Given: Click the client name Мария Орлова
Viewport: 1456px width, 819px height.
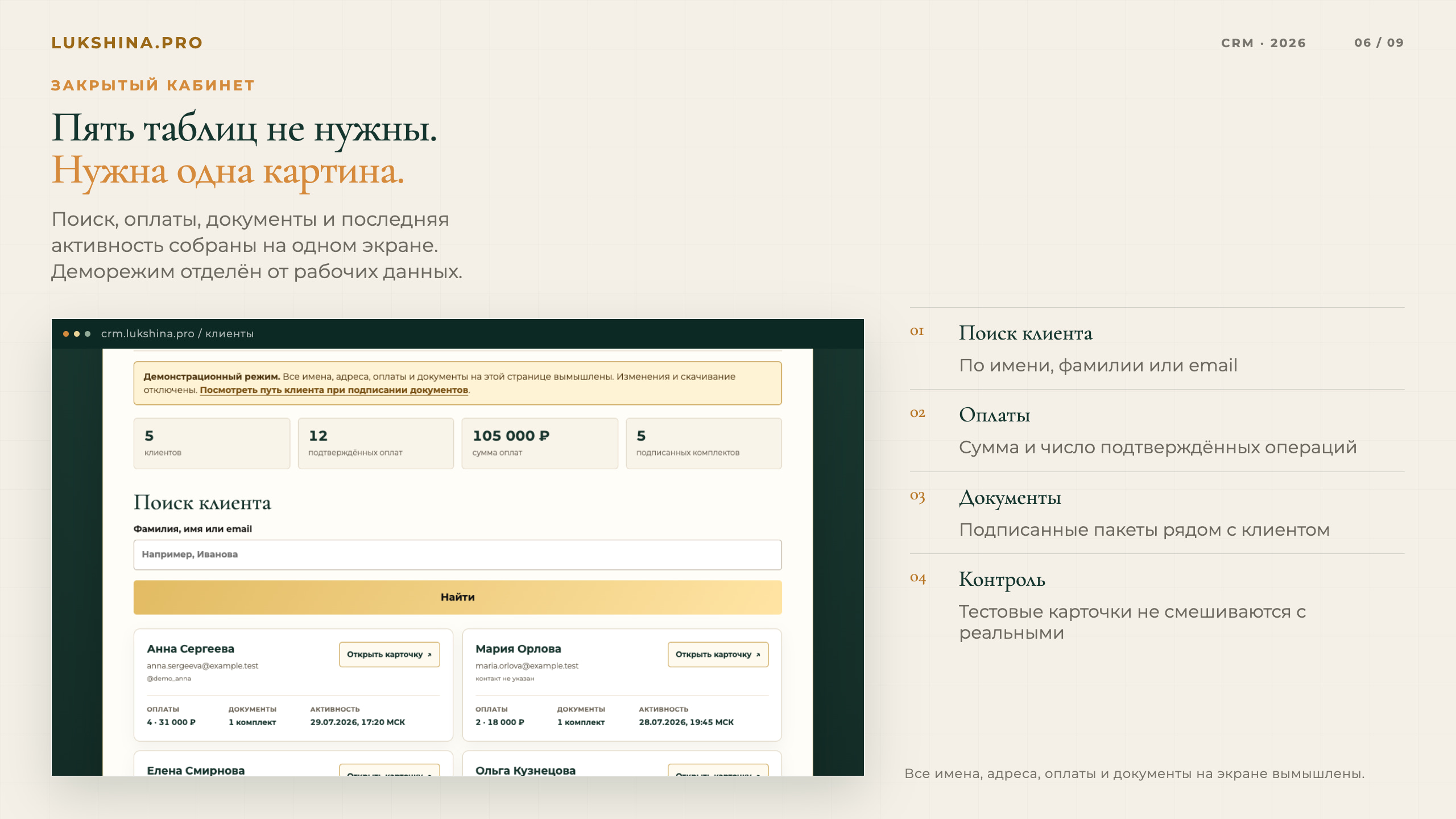Looking at the screenshot, I should tap(518, 649).
